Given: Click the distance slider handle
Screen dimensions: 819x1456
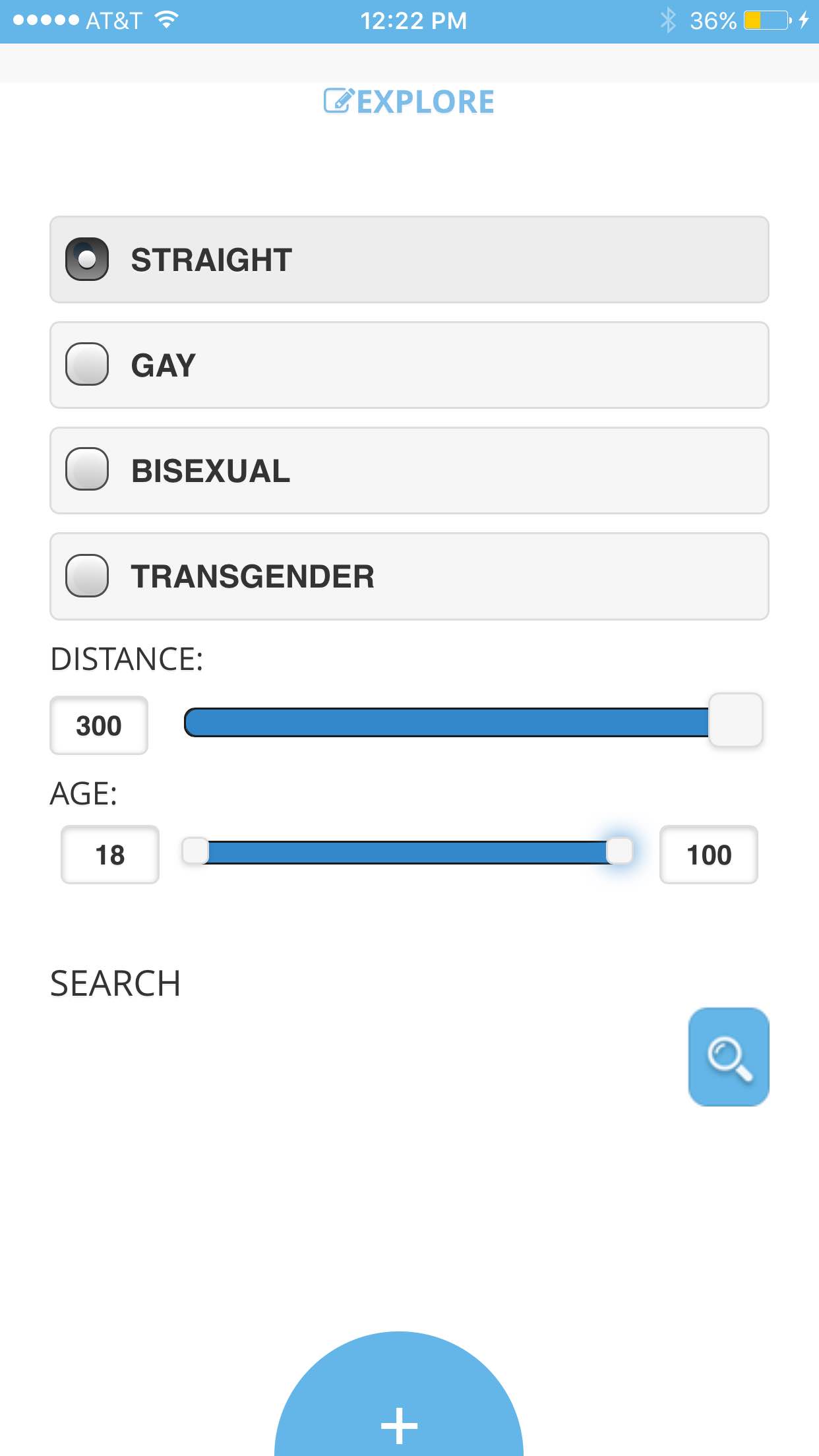Looking at the screenshot, I should [x=736, y=720].
